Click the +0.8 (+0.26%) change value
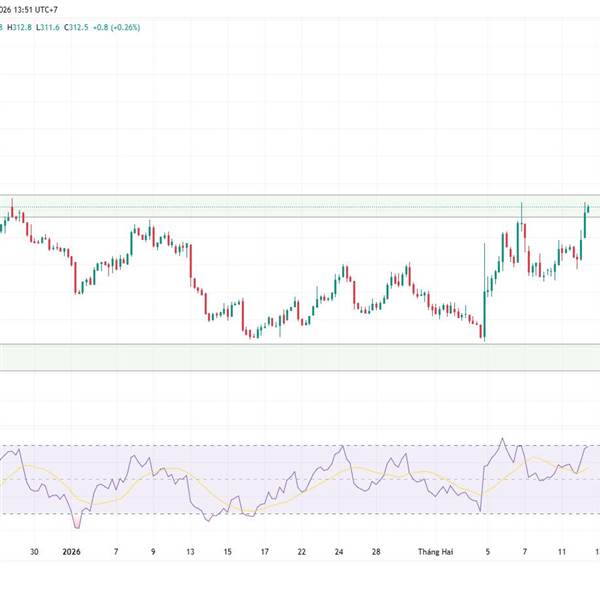This screenshot has width=600, height=600. pos(120,27)
